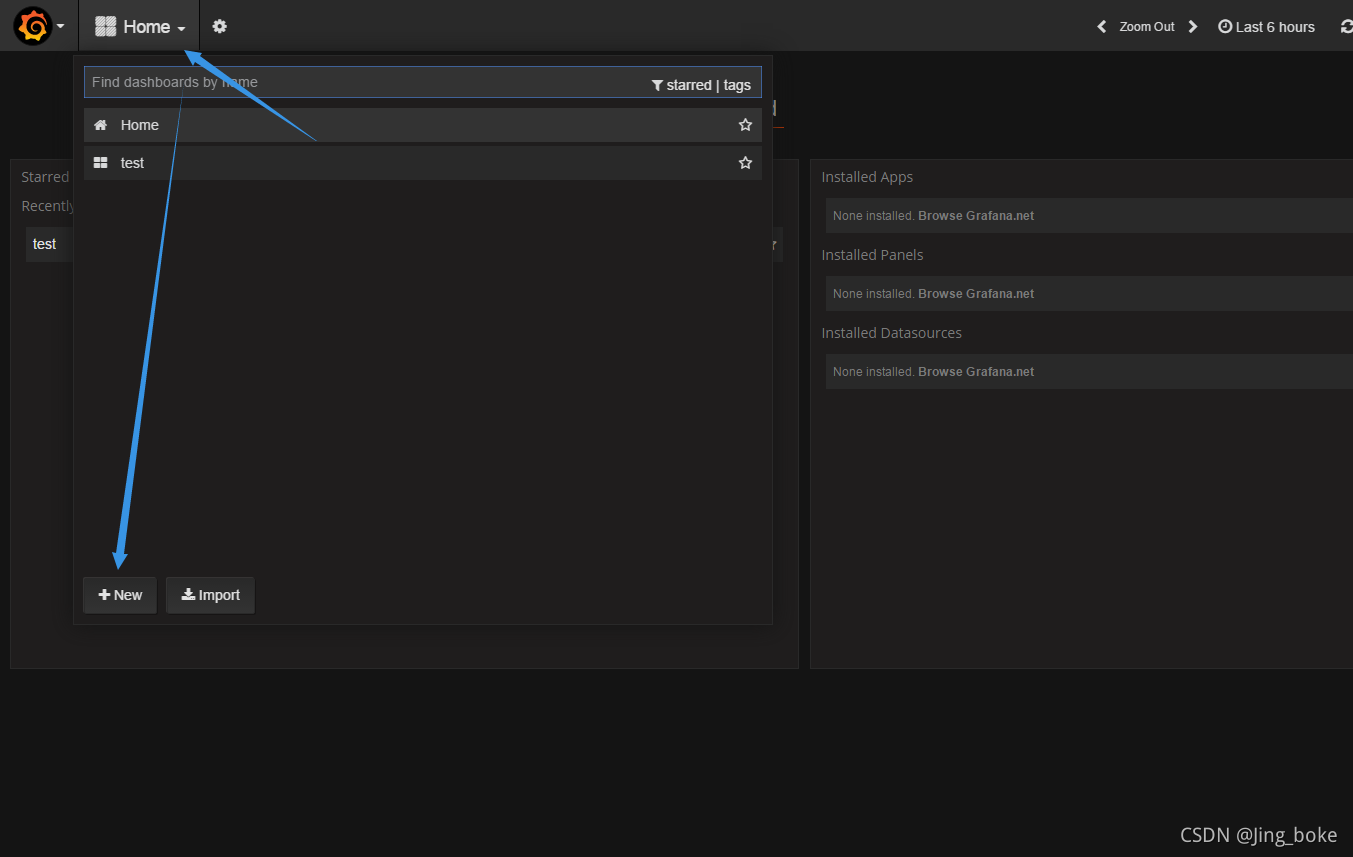Refresh the dashboard with refresh icon
The width and height of the screenshot is (1353, 857).
(1346, 27)
